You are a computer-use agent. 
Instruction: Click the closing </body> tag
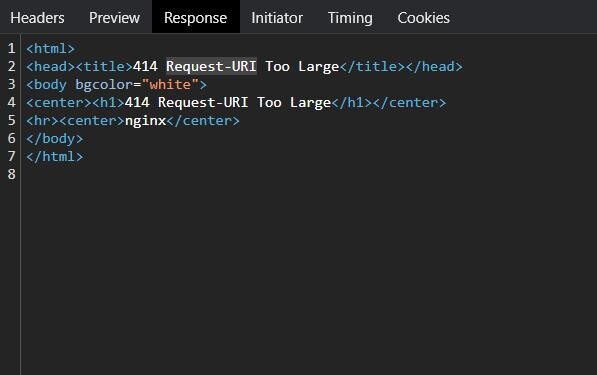tap(54, 138)
